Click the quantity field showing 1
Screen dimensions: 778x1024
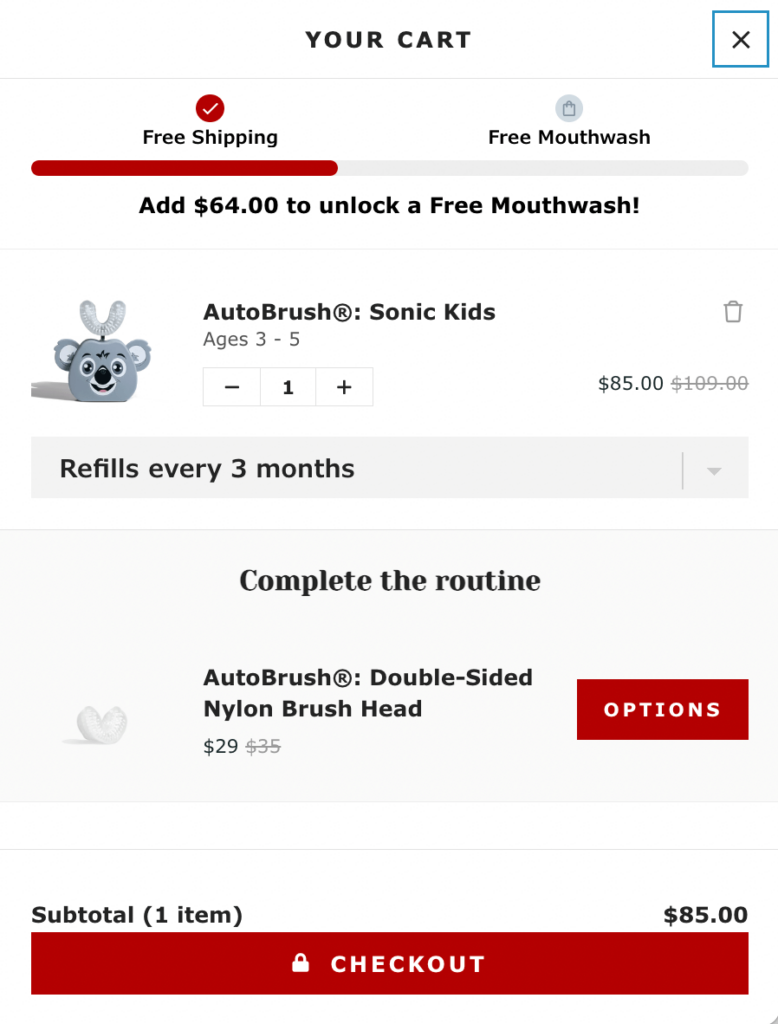288,387
